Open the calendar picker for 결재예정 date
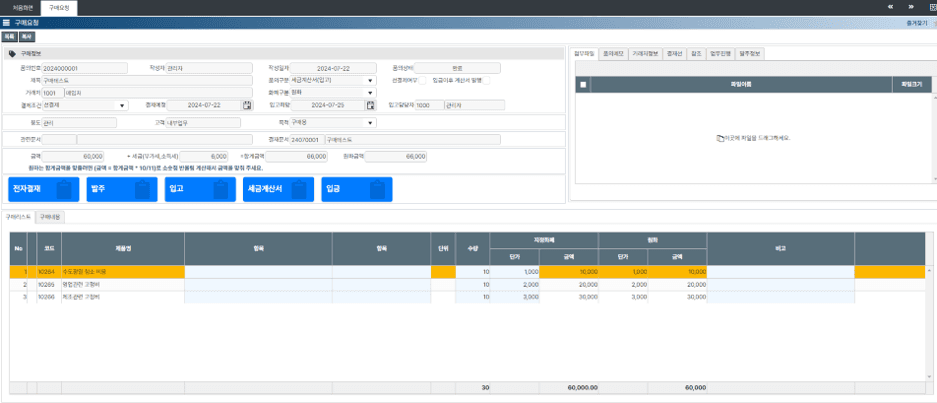This screenshot has width=937, height=403. pos(247,105)
